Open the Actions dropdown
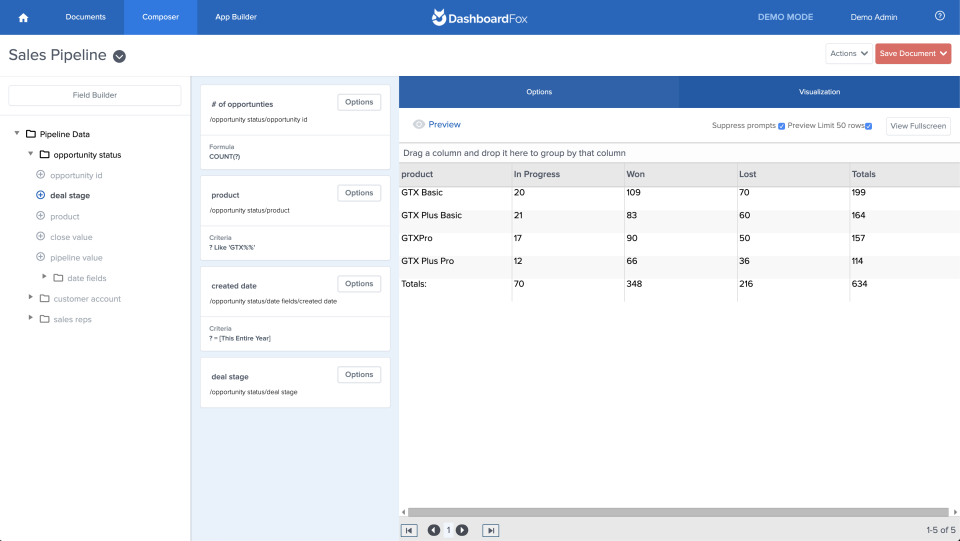 (x=848, y=54)
